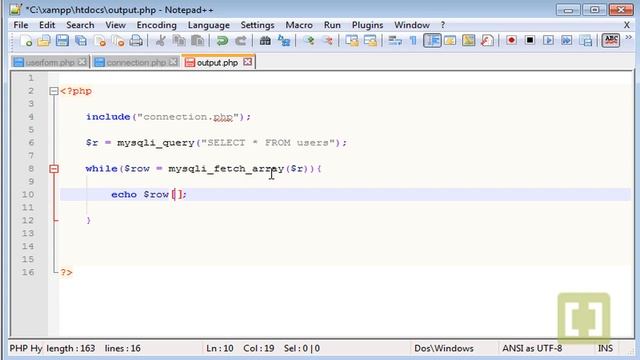The width and height of the screenshot is (640, 360).
Task: Click the menu bar X close-document button
Action: pyautogui.click(x=627, y=25)
